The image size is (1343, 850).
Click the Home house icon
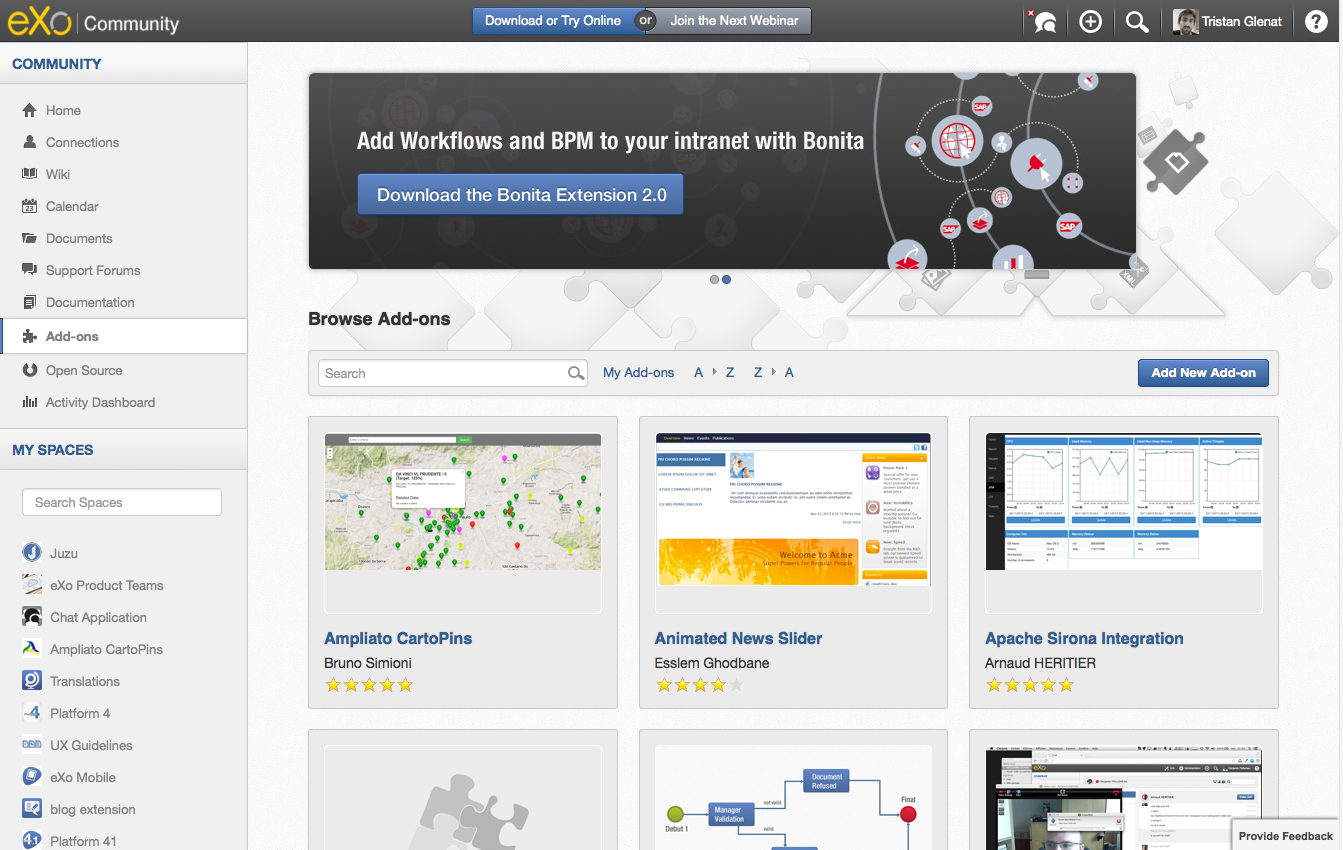[29, 110]
